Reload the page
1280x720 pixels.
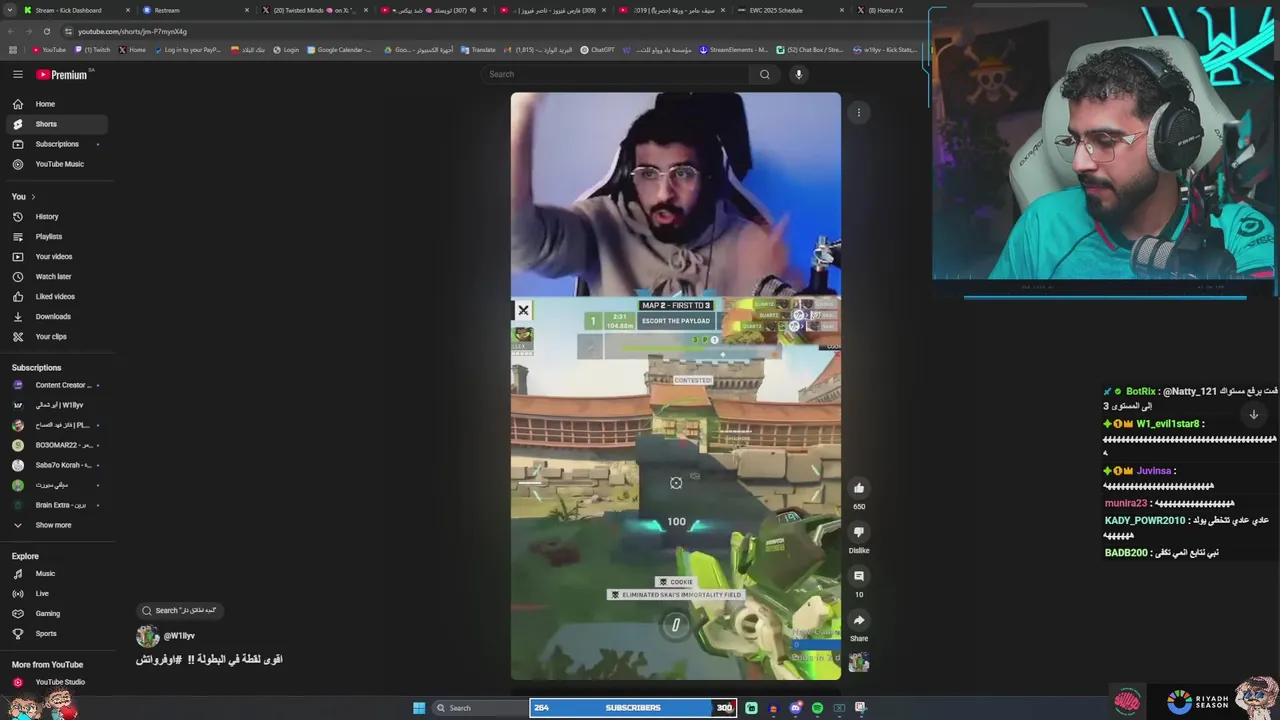(46, 31)
